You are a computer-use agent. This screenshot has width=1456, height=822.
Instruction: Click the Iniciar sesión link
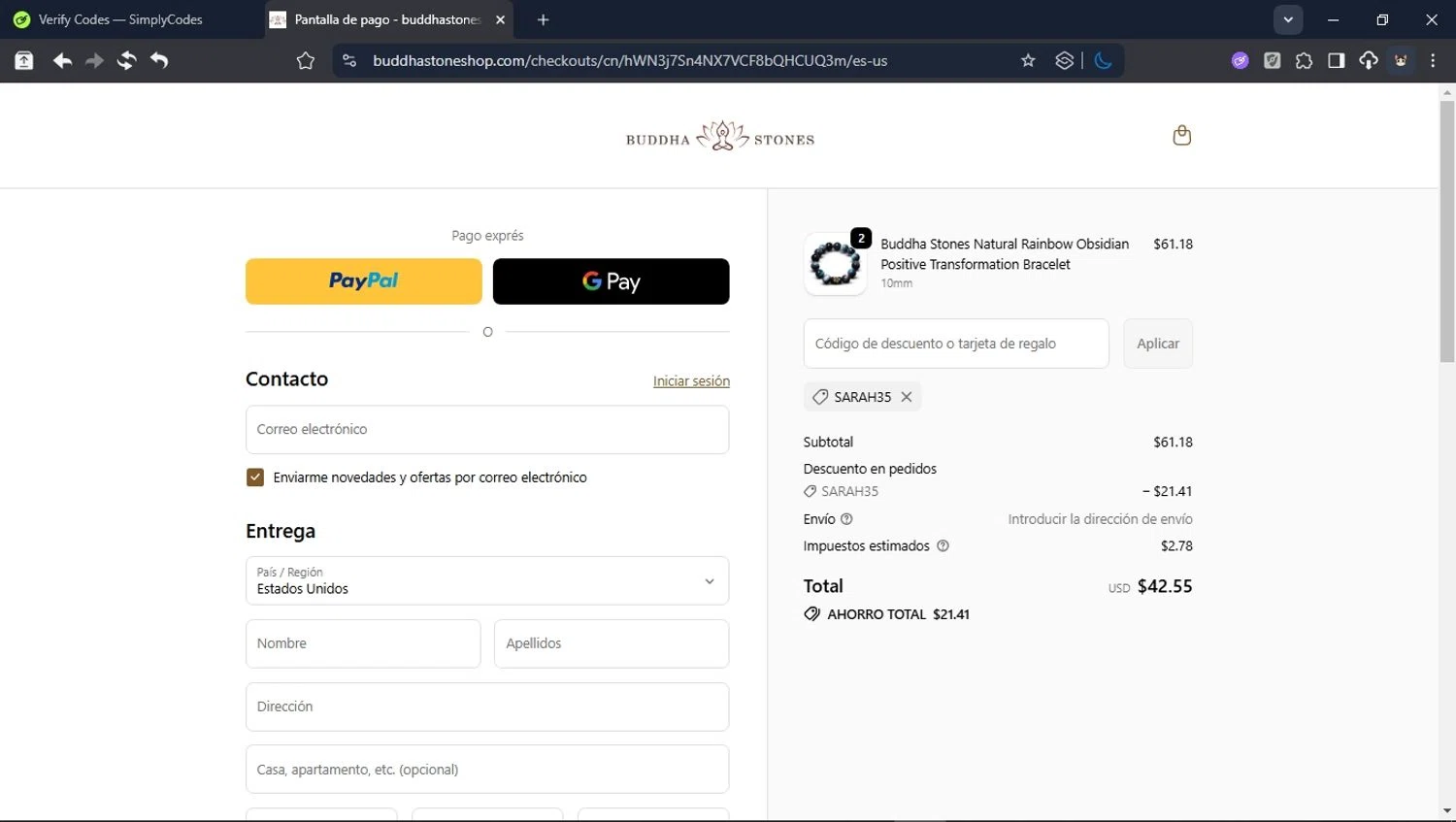[691, 381]
